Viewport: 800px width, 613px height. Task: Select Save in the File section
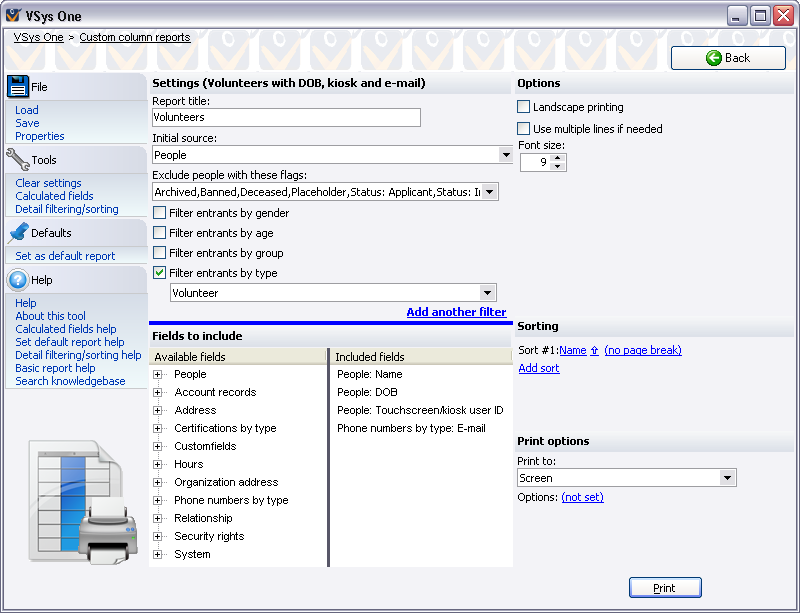coord(27,123)
